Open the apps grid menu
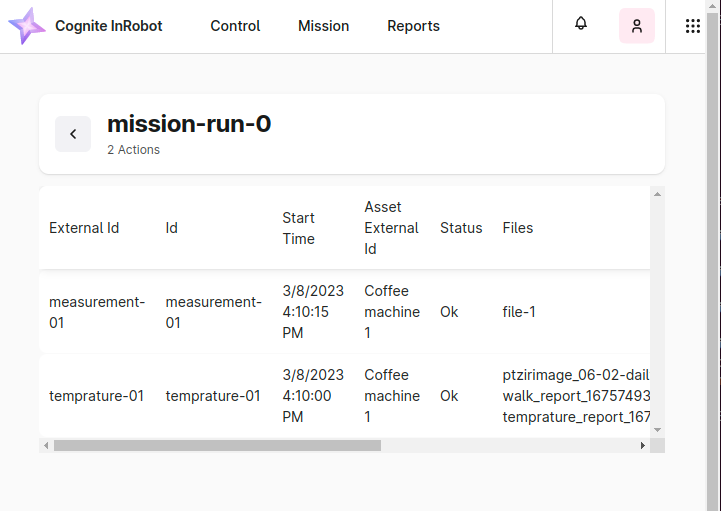 click(x=693, y=26)
